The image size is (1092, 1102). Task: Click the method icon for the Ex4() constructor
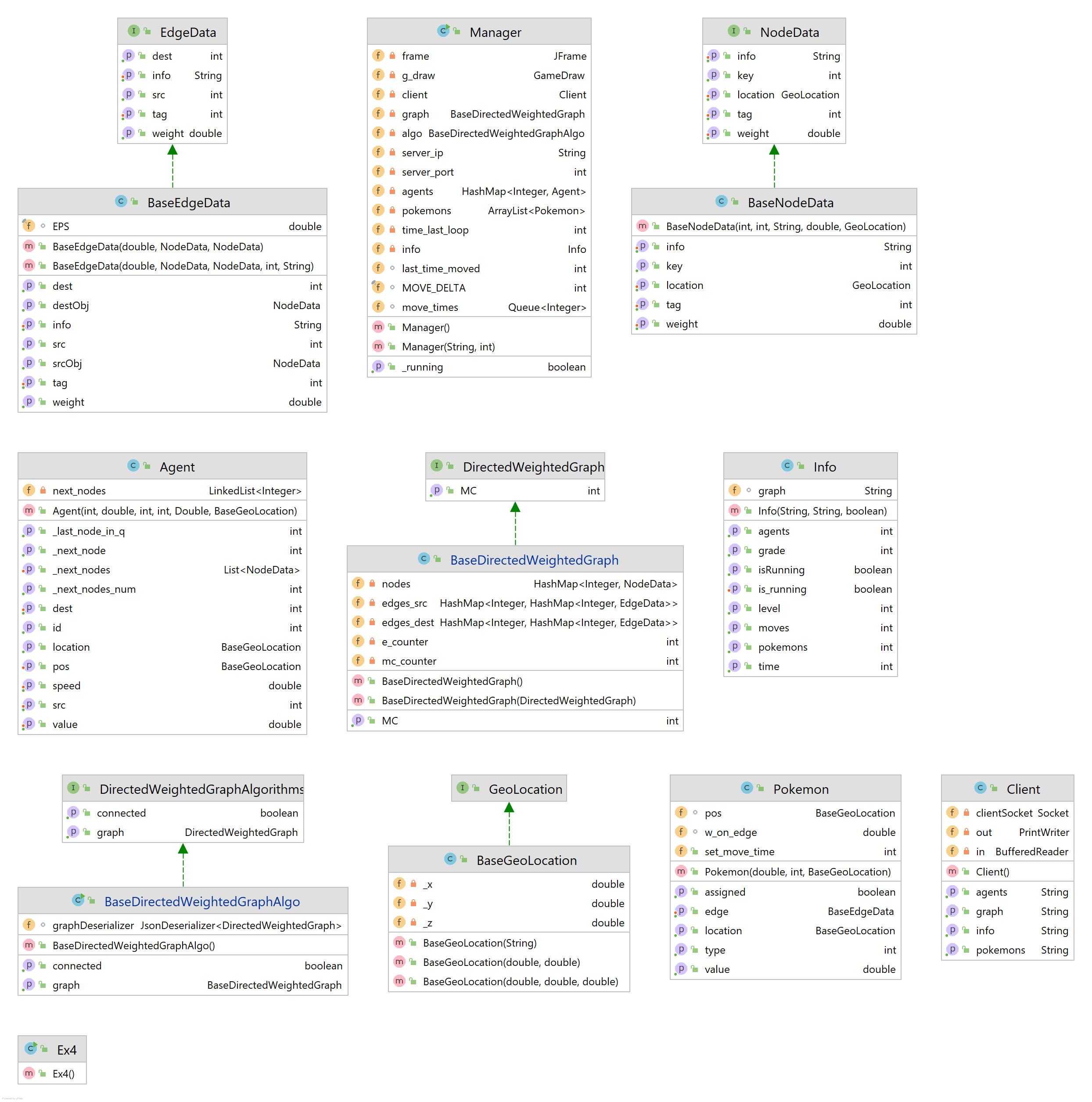[x=29, y=1073]
